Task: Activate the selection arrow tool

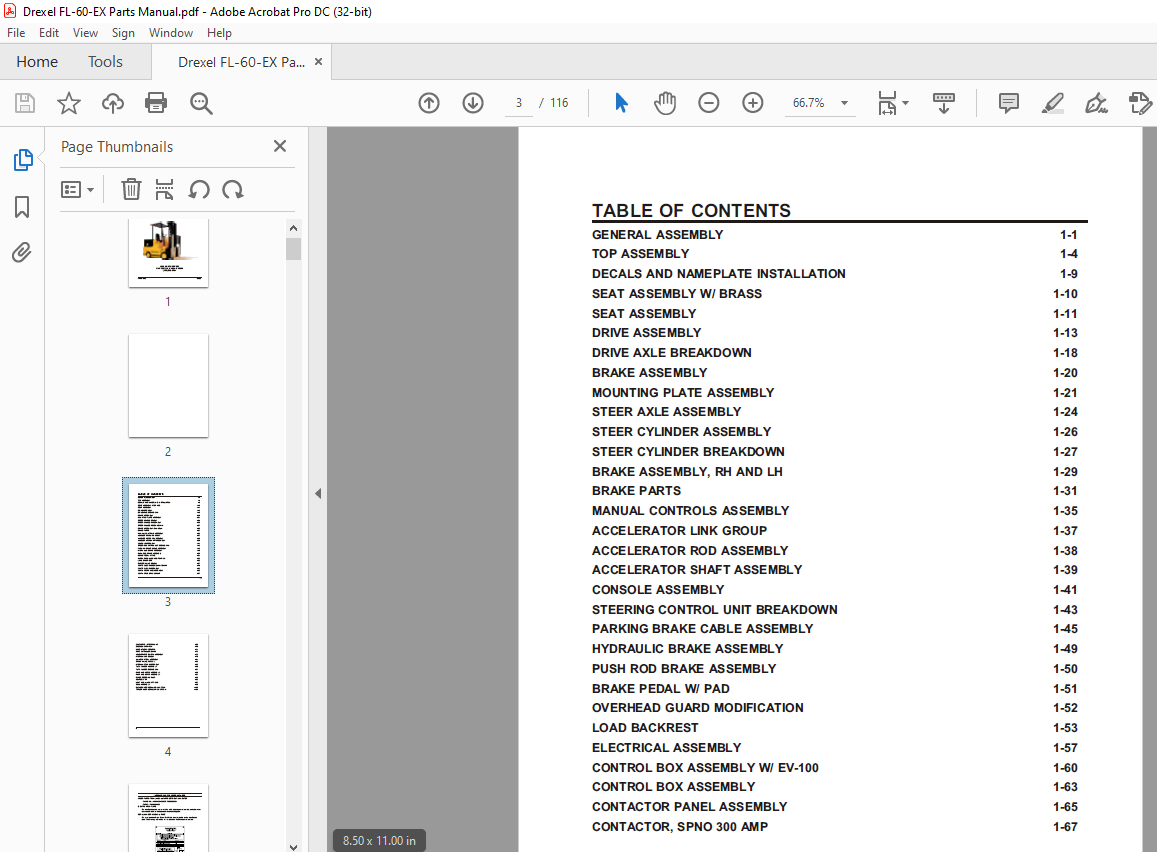Action: [621, 103]
